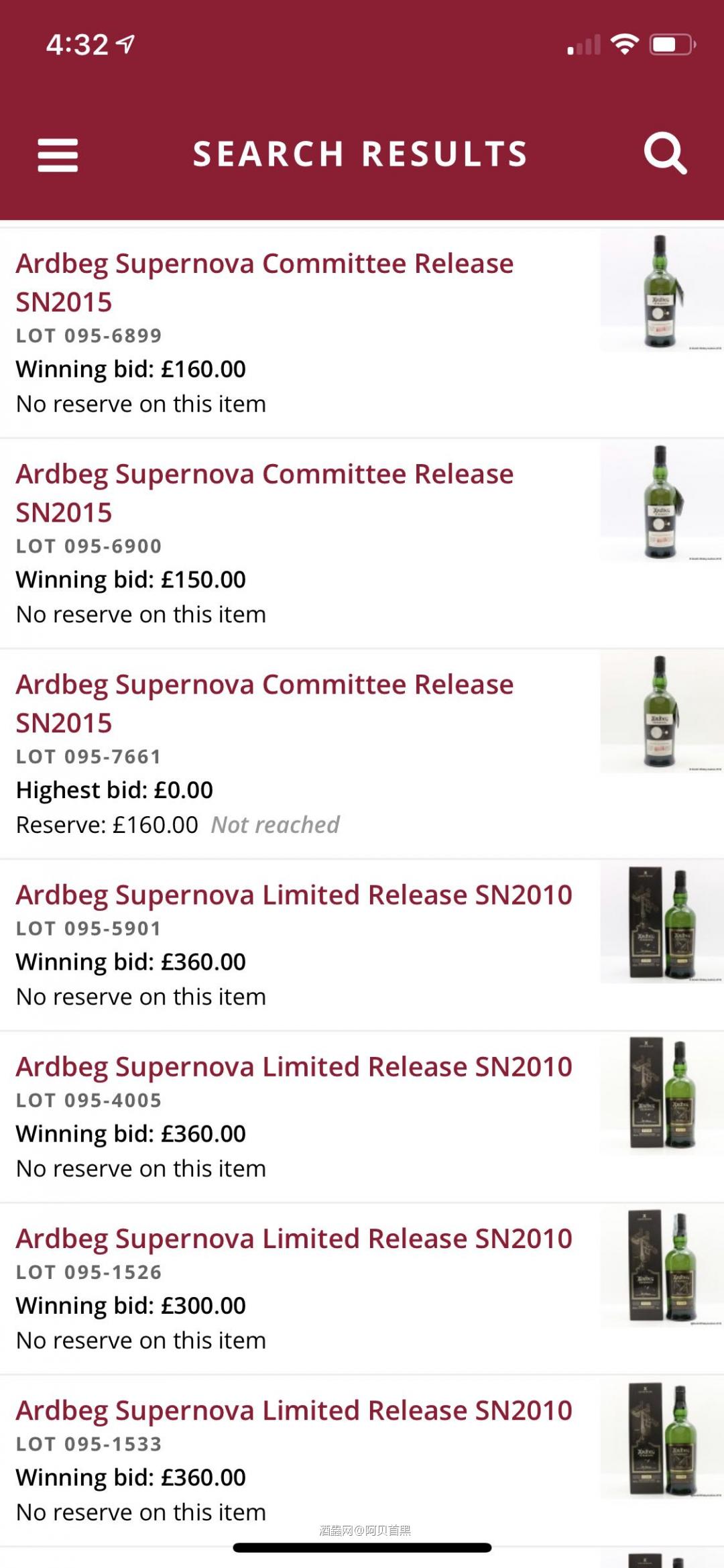
Task: Tap the battery status icon
Action: tap(672, 45)
